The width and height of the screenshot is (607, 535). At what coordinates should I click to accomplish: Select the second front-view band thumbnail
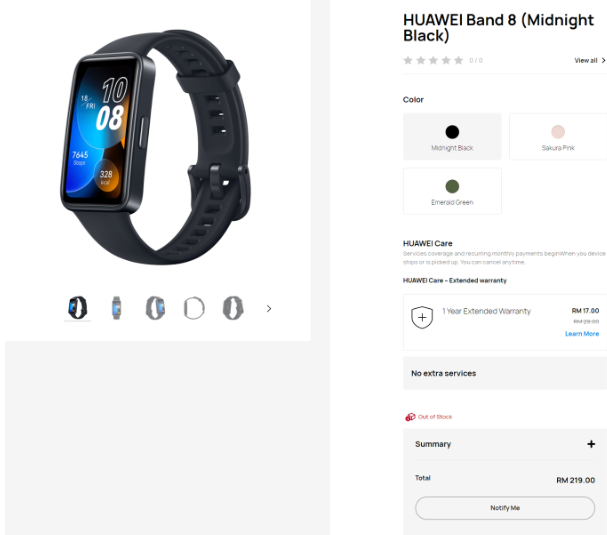117,308
